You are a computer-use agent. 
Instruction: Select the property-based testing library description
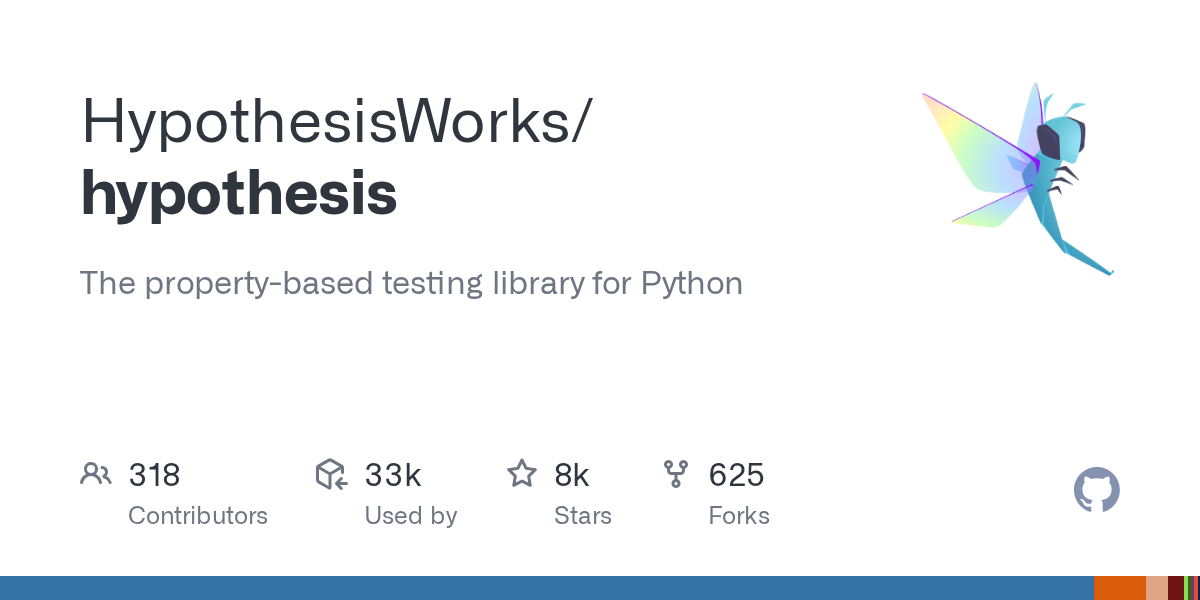click(x=411, y=284)
